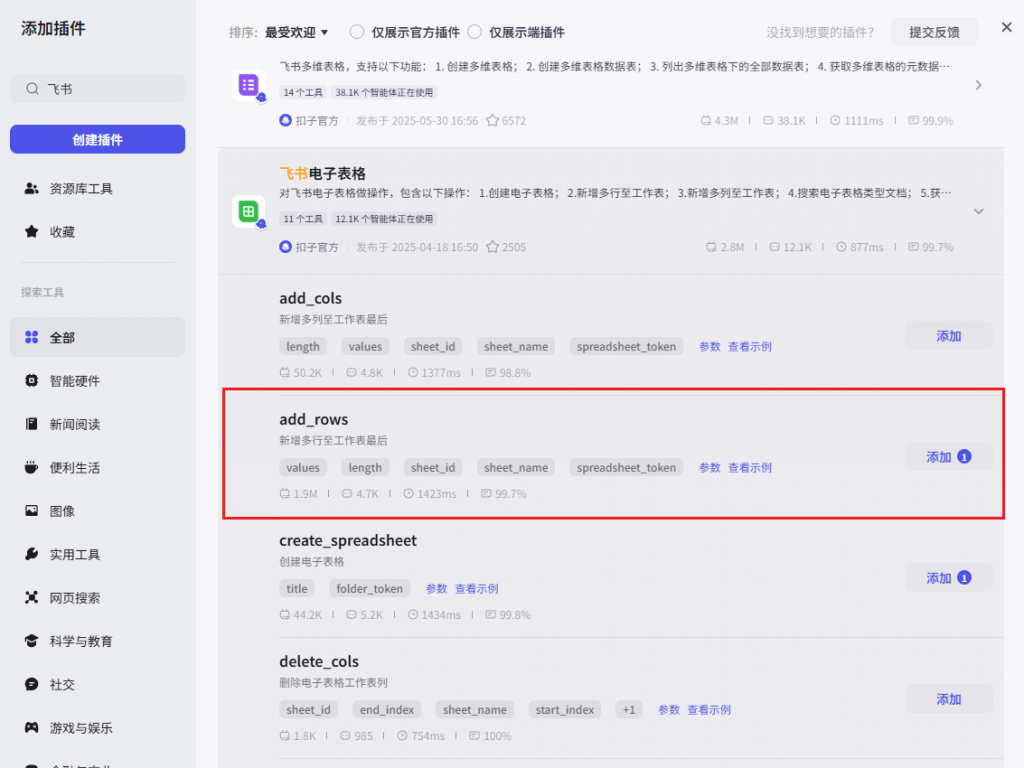This screenshot has height=768, width=1024.
Task: Click the 99.9% success rate stat
Action: point(931,120)
